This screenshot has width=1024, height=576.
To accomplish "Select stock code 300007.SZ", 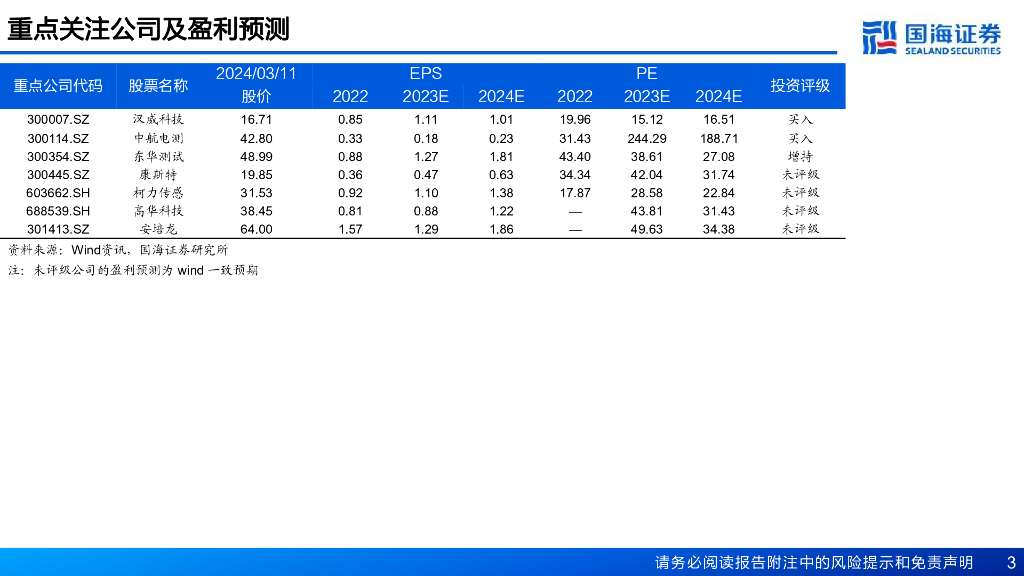I will [x=58, y=120].
